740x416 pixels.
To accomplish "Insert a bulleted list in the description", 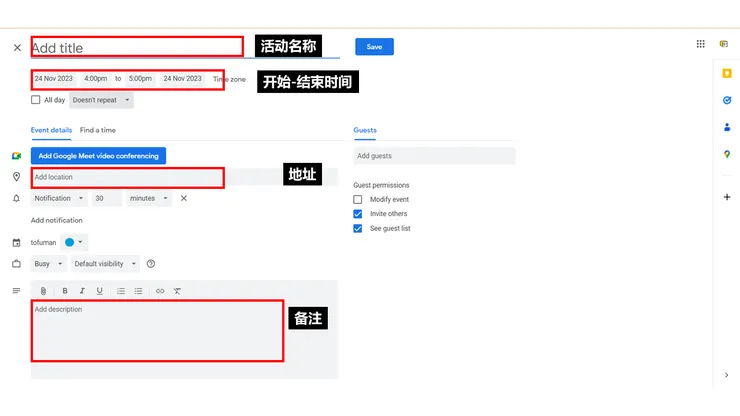I will coord(138,291).
